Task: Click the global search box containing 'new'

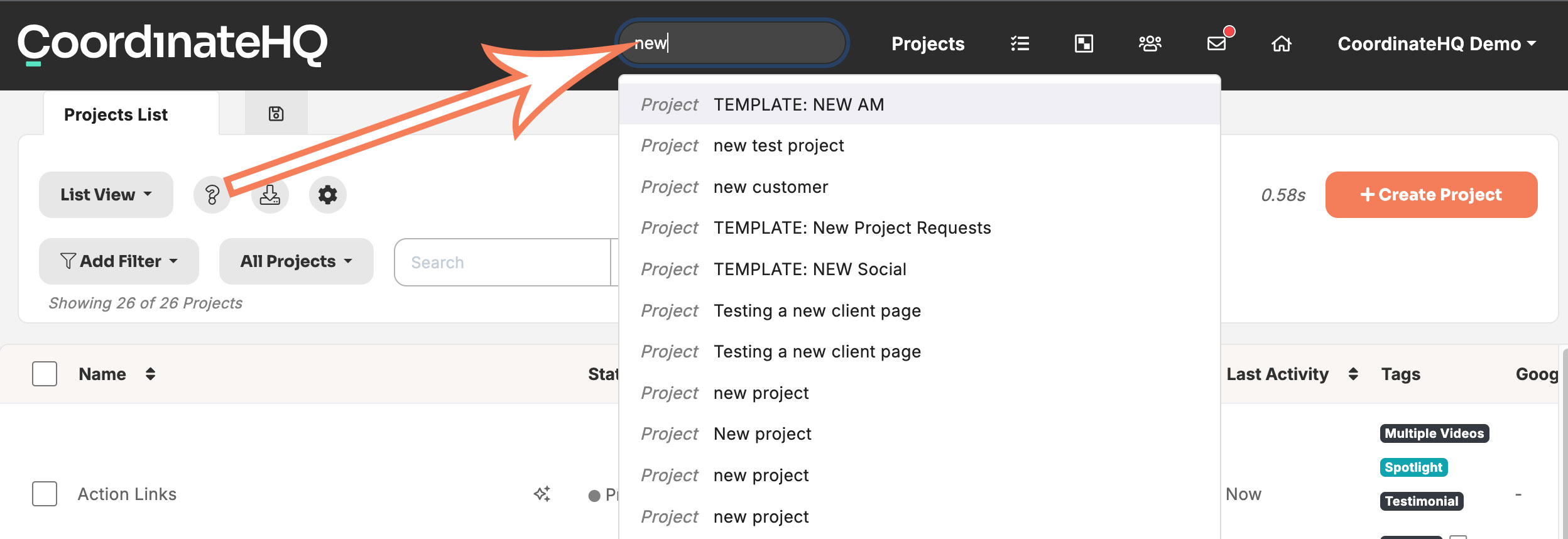Action: pos(732,43)
